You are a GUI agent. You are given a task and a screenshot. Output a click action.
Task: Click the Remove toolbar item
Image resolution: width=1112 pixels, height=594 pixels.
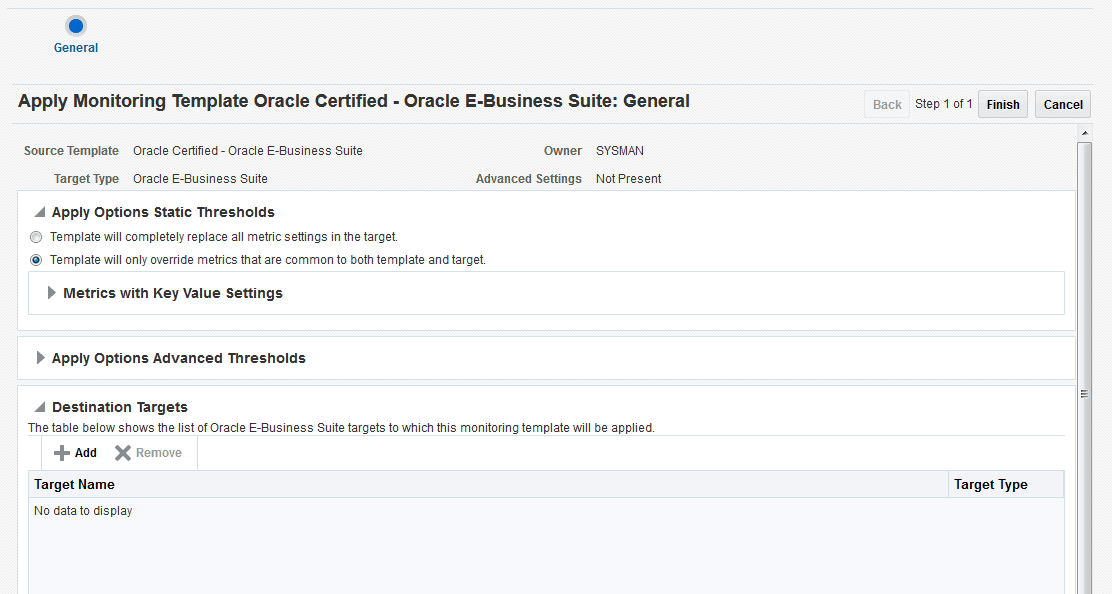158,453
